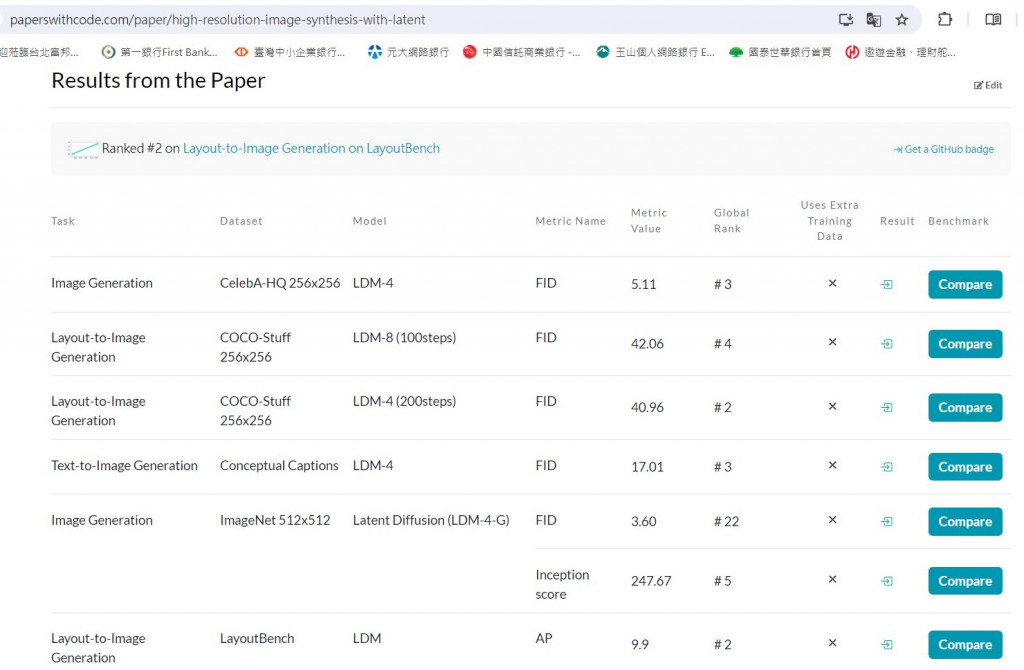Image resolution: width=1024 pixels, height=670 pixels.
Task: Click metric value 40.96
Action: 647,407
